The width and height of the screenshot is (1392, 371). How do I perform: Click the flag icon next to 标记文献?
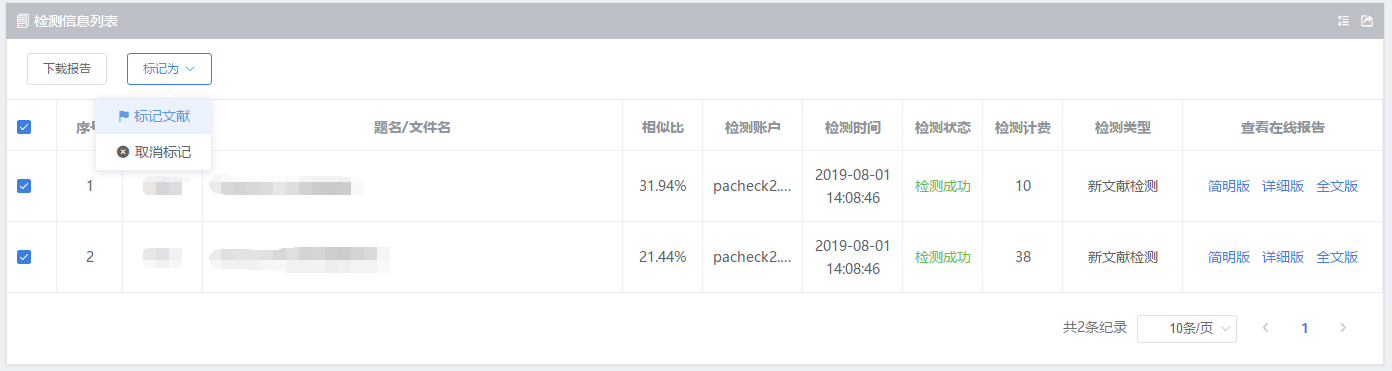pos(124,116)
